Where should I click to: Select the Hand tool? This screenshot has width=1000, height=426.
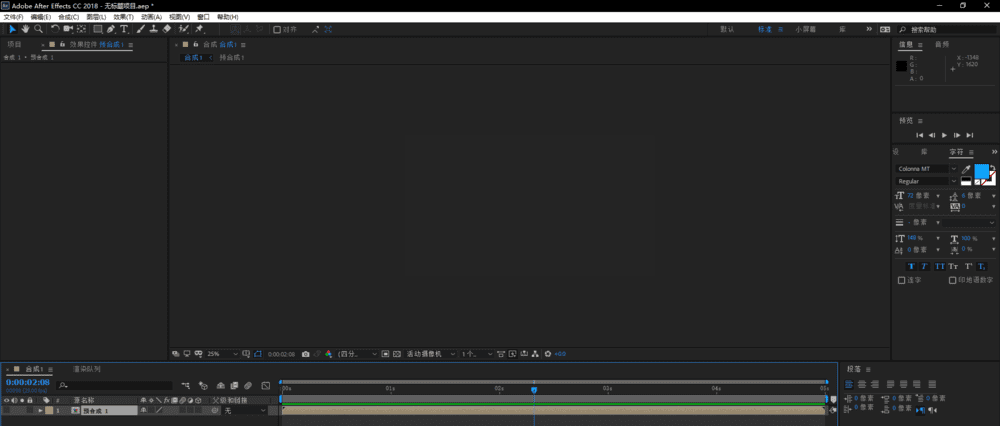coord(26,29)
